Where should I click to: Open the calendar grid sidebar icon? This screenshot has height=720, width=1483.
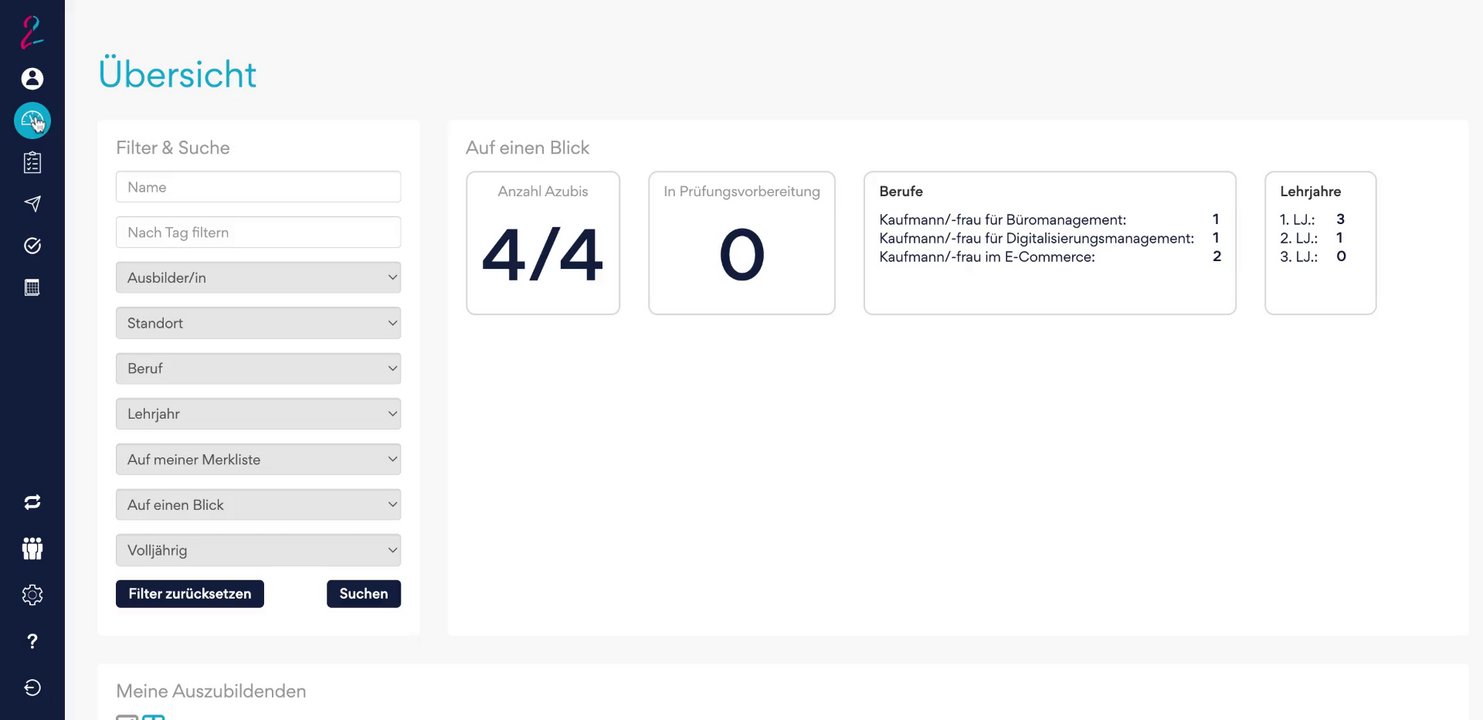pyautogui.click(x=32, y=288)
